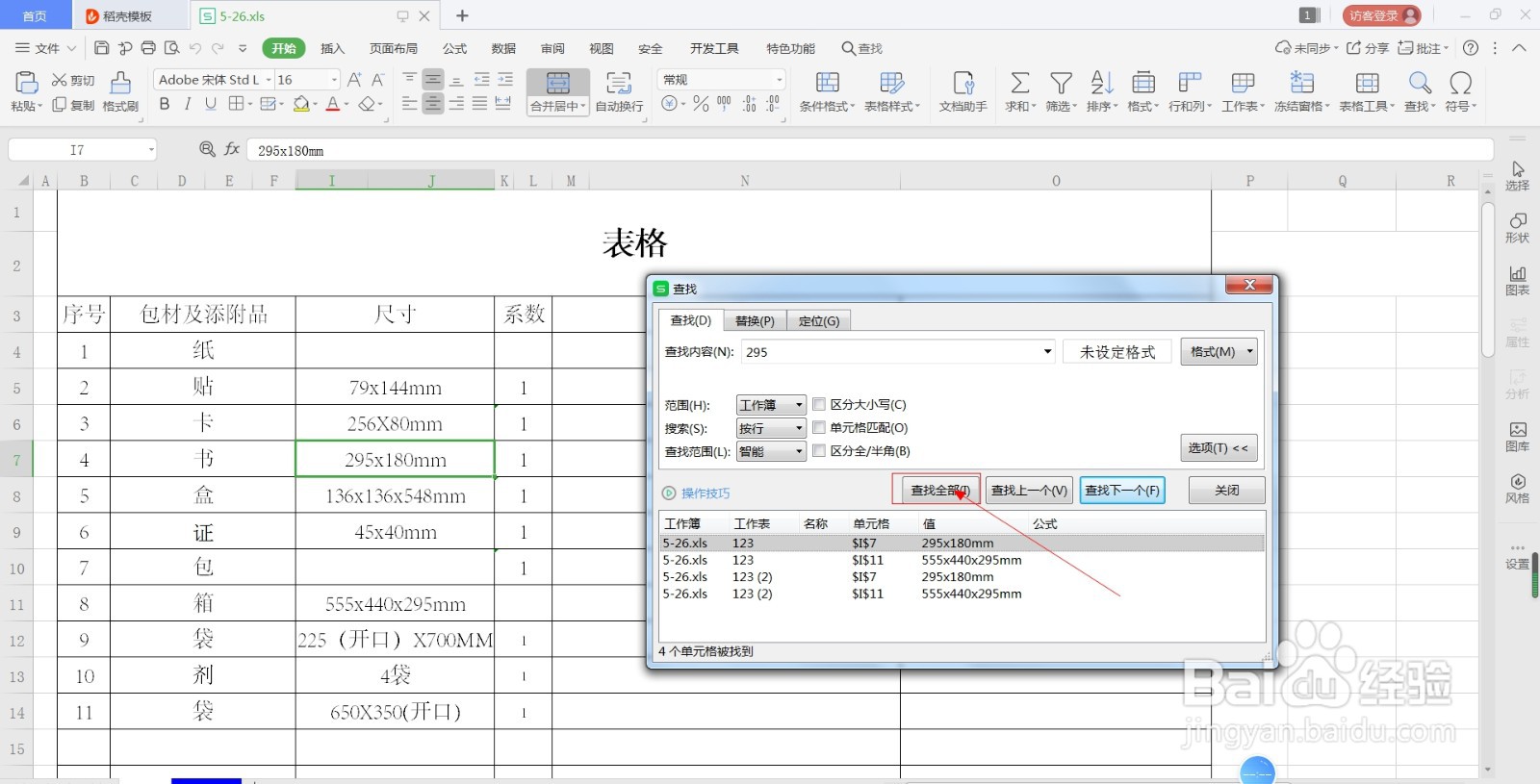Viewport: 1540px width, 784px height.
Task: Open the Chart panel in the sidebar
Action: 1518,280
